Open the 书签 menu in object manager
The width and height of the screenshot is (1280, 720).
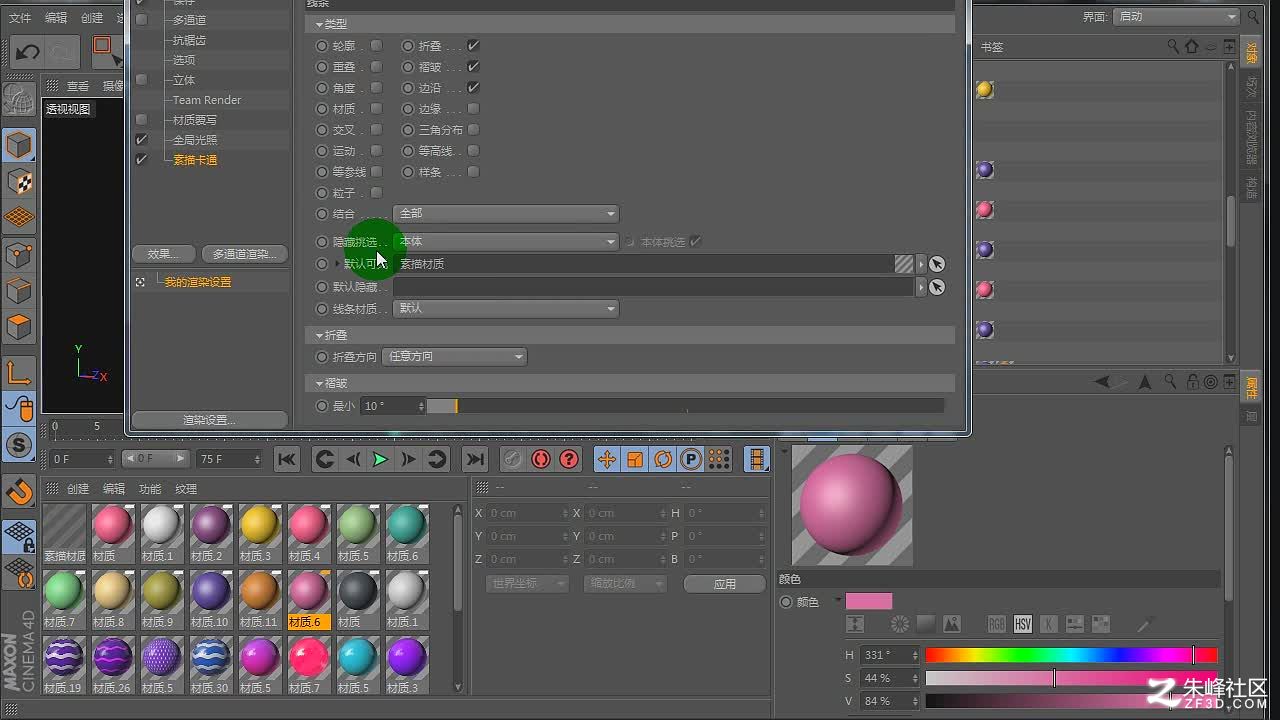(992, 47)
